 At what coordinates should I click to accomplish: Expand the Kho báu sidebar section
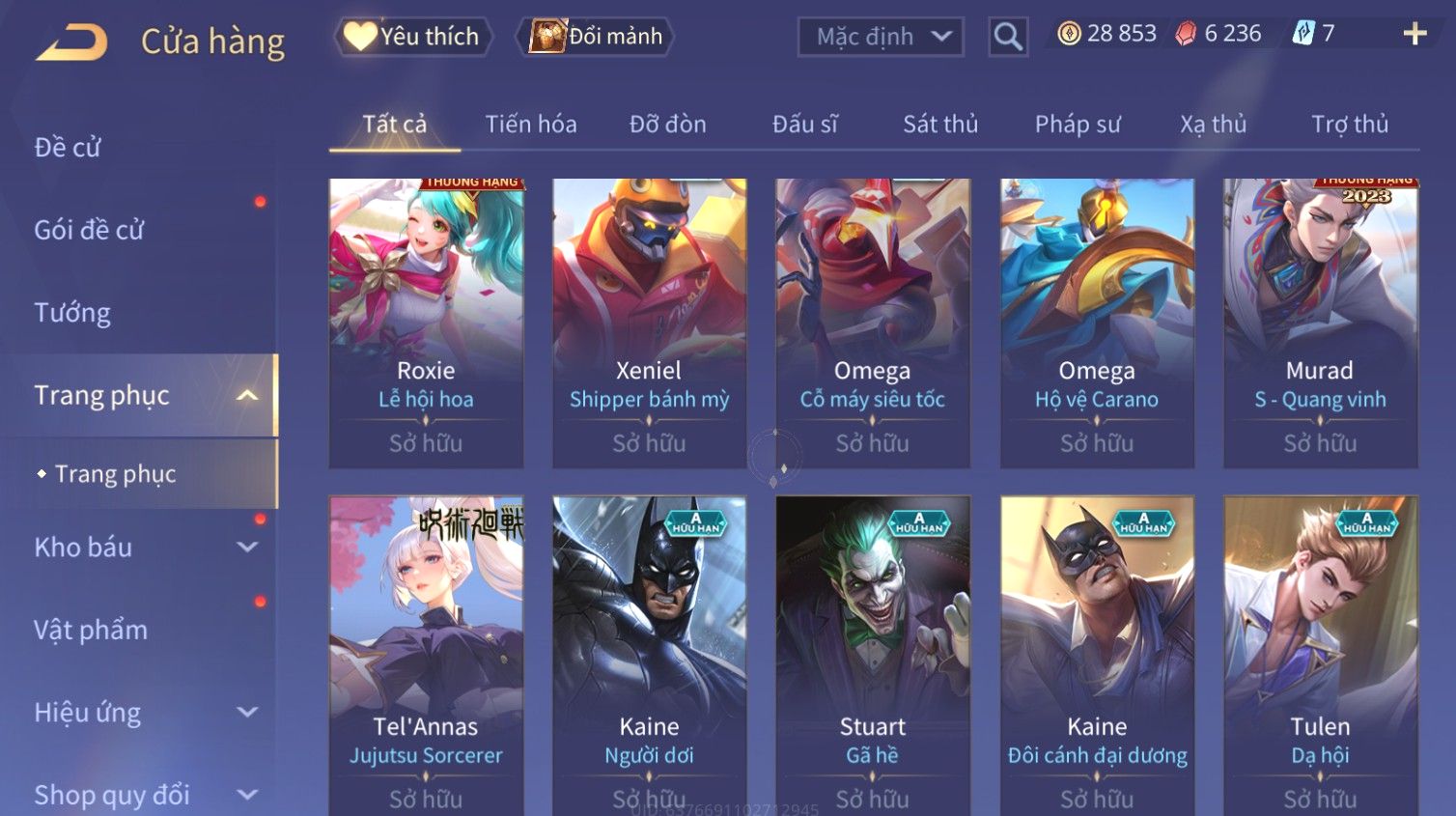pyautogui.click(x=247, y=547)
